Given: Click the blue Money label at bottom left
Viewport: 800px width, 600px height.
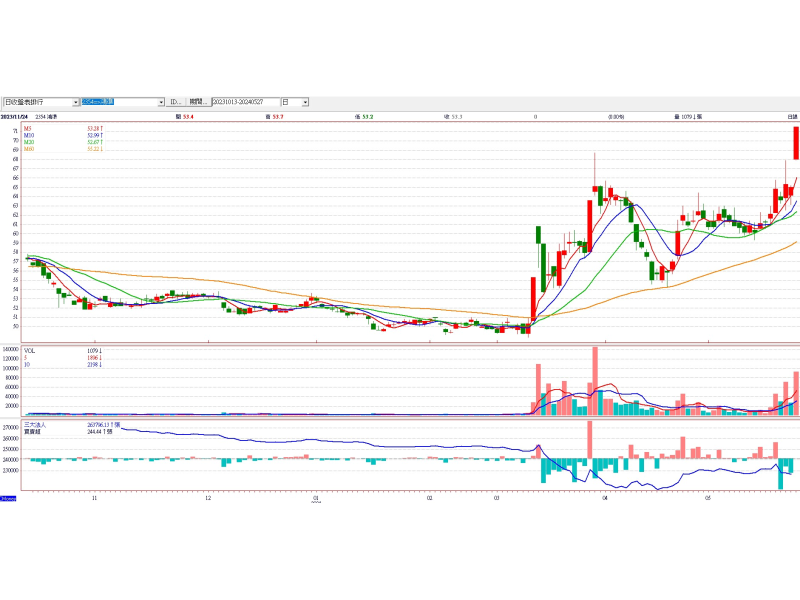Looking at the screenshot, I should pyautogui.click(x=8, y=497).
